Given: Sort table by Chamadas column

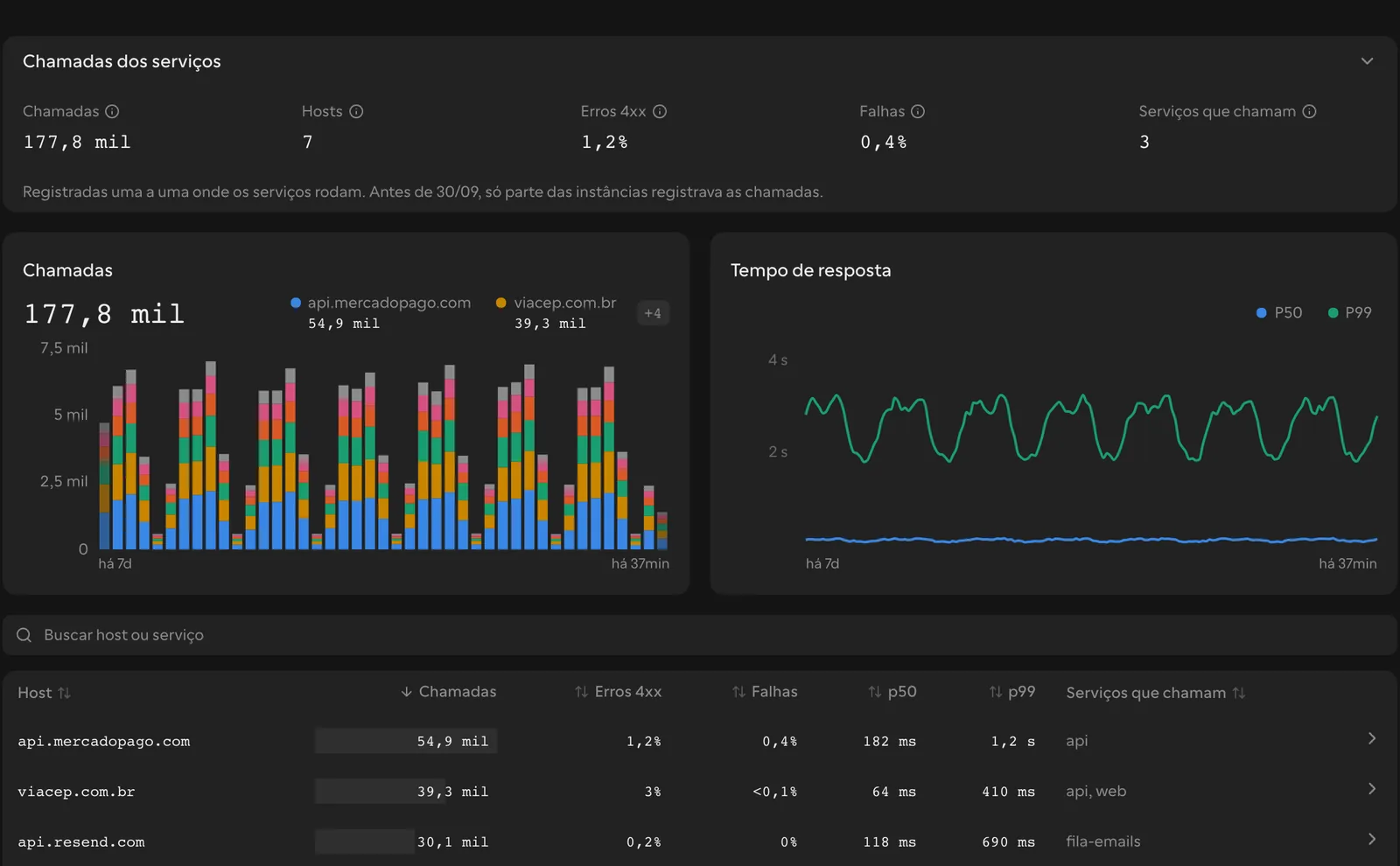Looking at the screenshot, I should tap(448, 692).
